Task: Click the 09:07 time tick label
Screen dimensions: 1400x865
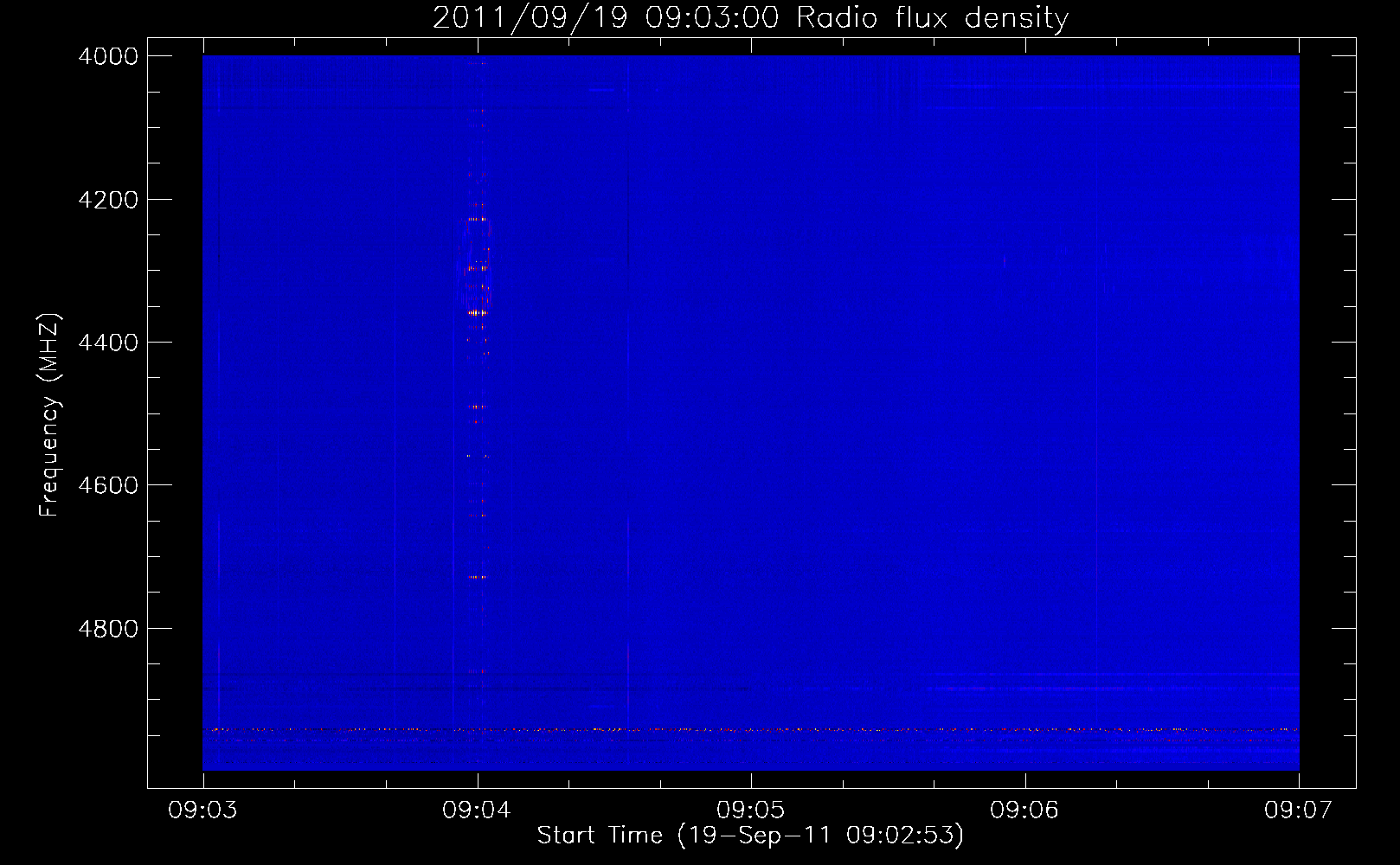Action: coord(1299,811)
